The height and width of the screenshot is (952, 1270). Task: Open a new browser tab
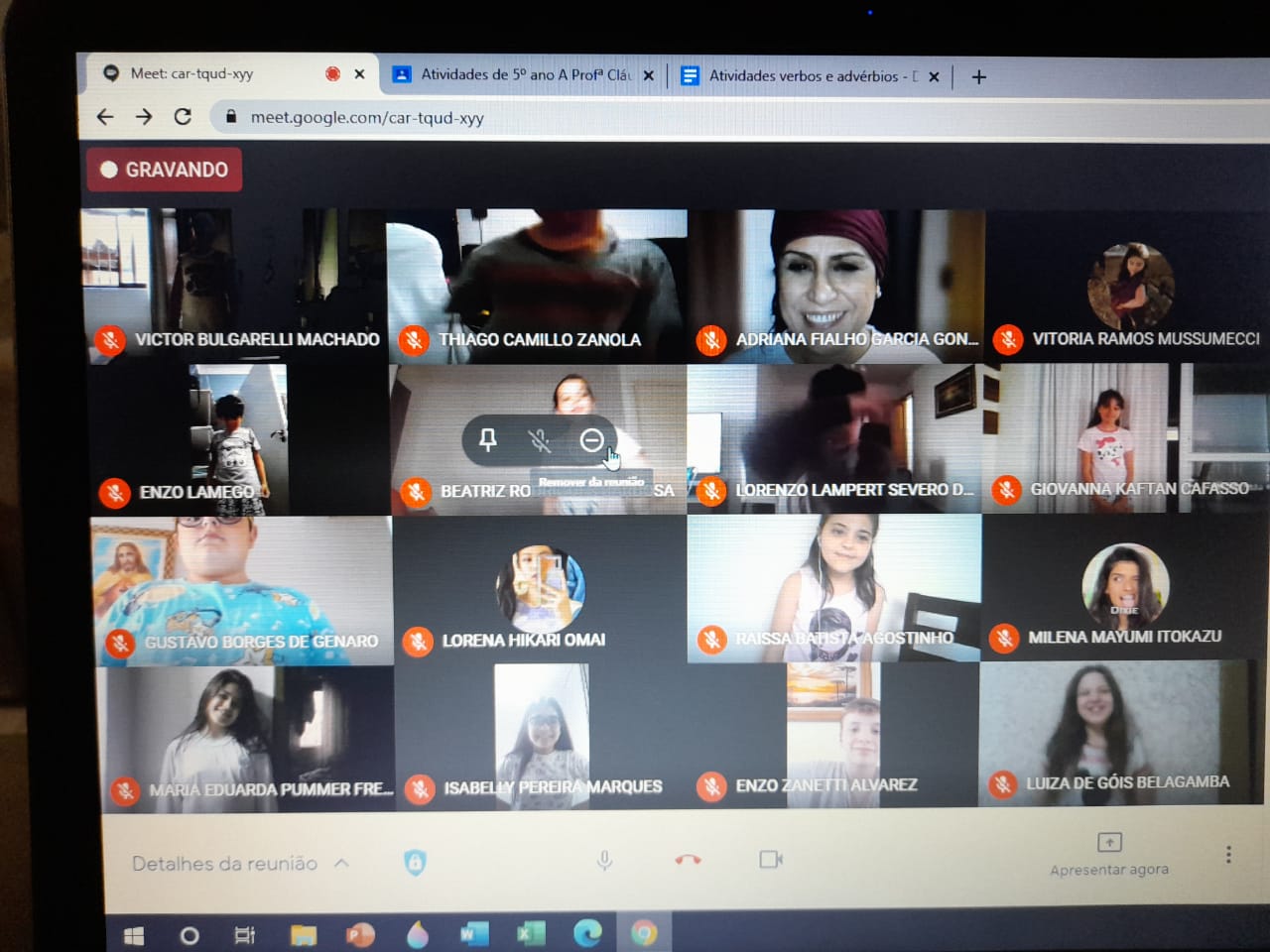click(x=978, y=77)
